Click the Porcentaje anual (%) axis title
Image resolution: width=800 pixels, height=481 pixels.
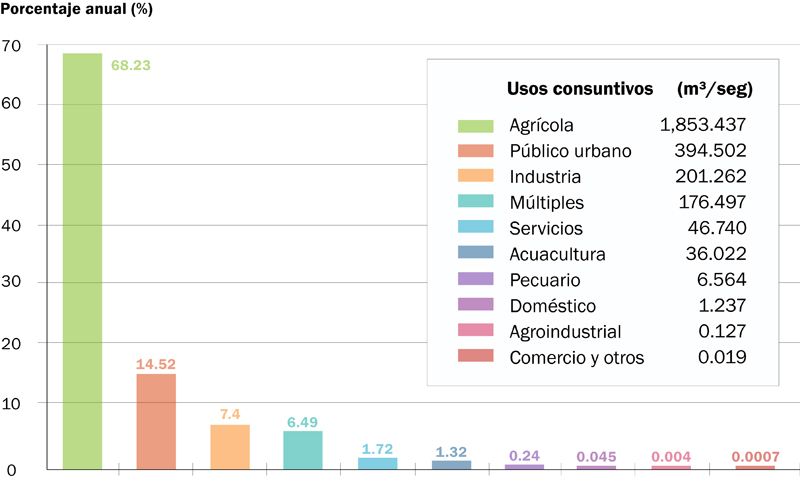click(78, 10)
